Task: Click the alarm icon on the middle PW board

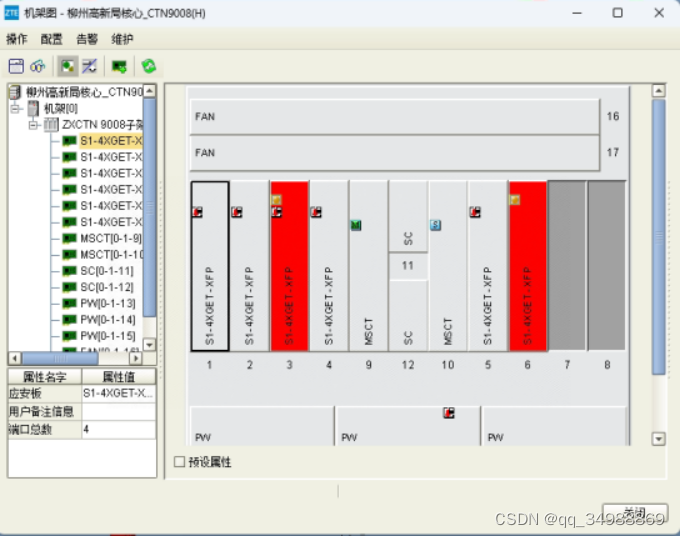Action: 449,413
